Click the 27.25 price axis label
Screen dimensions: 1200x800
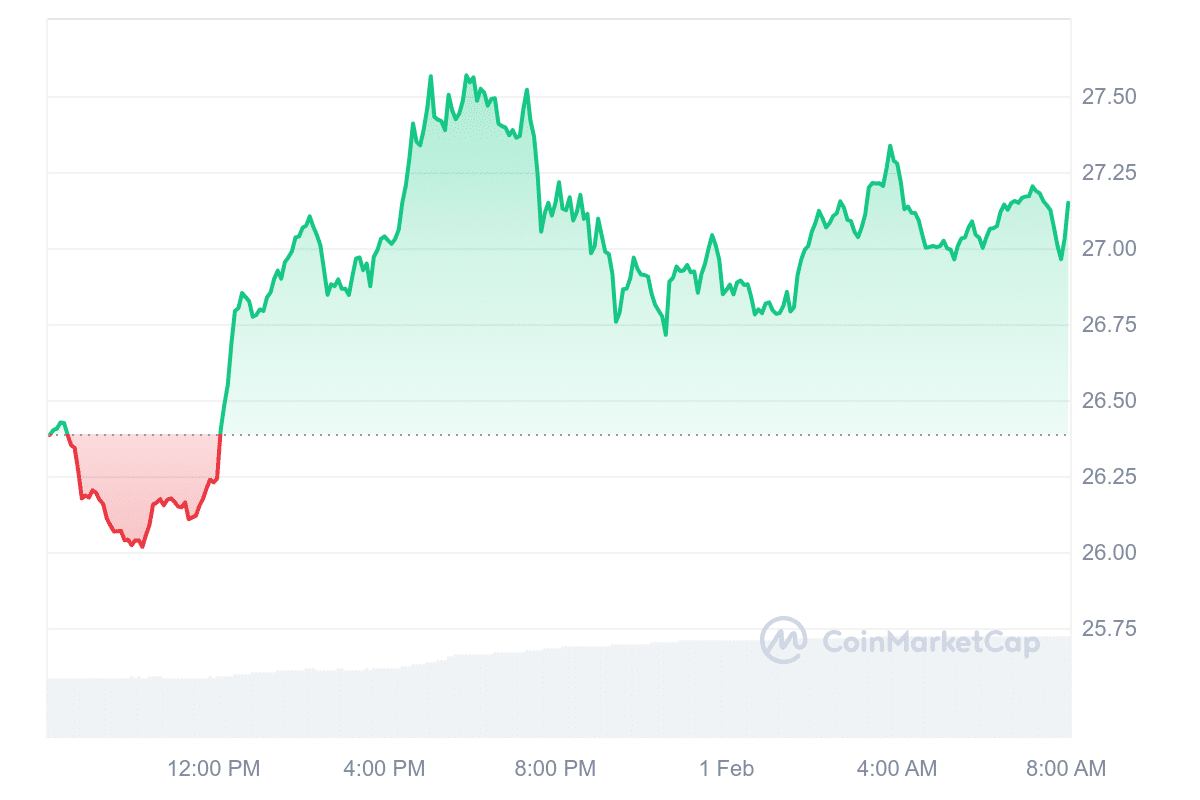click(x=1108, y=173)
